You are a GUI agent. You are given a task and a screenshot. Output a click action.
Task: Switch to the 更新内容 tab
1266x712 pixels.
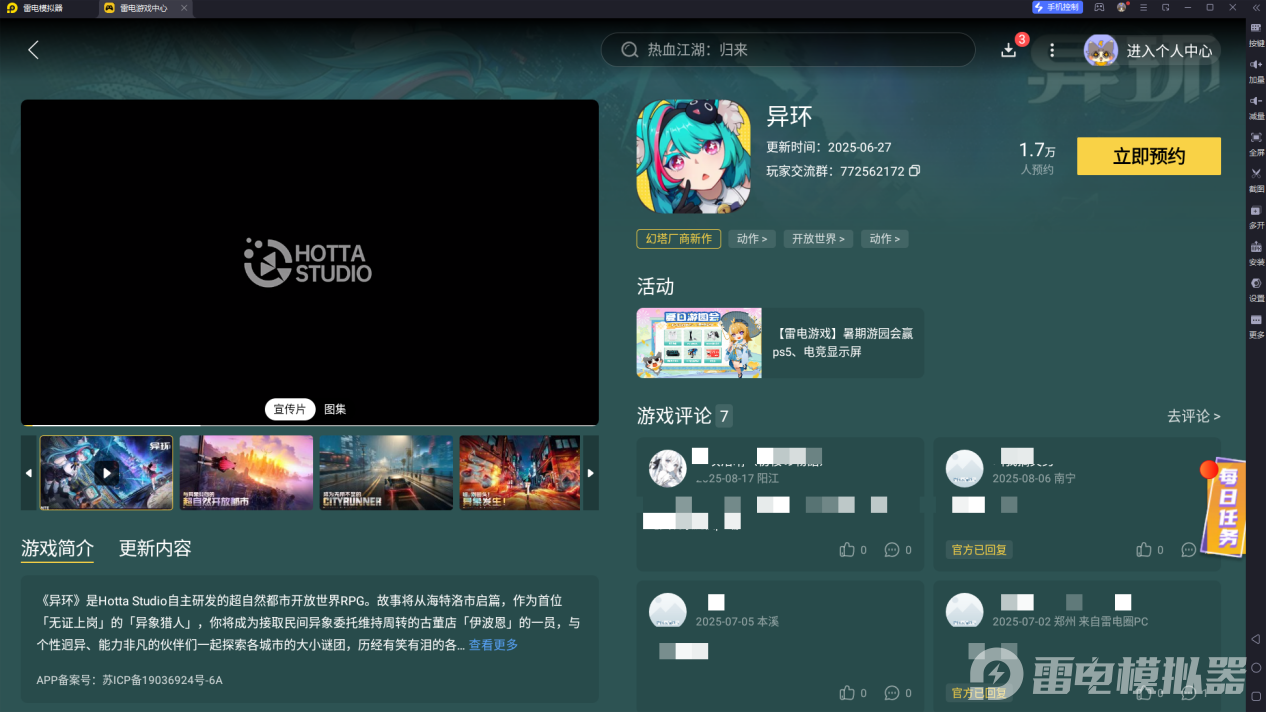[155, 548]
